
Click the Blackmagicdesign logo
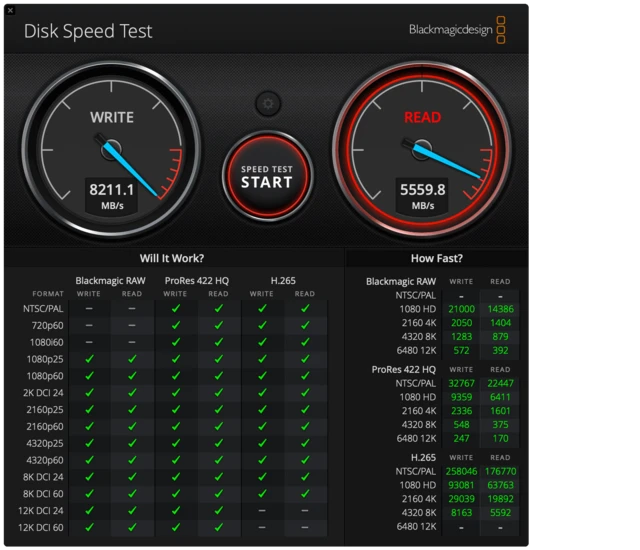[x=457, y=30]
